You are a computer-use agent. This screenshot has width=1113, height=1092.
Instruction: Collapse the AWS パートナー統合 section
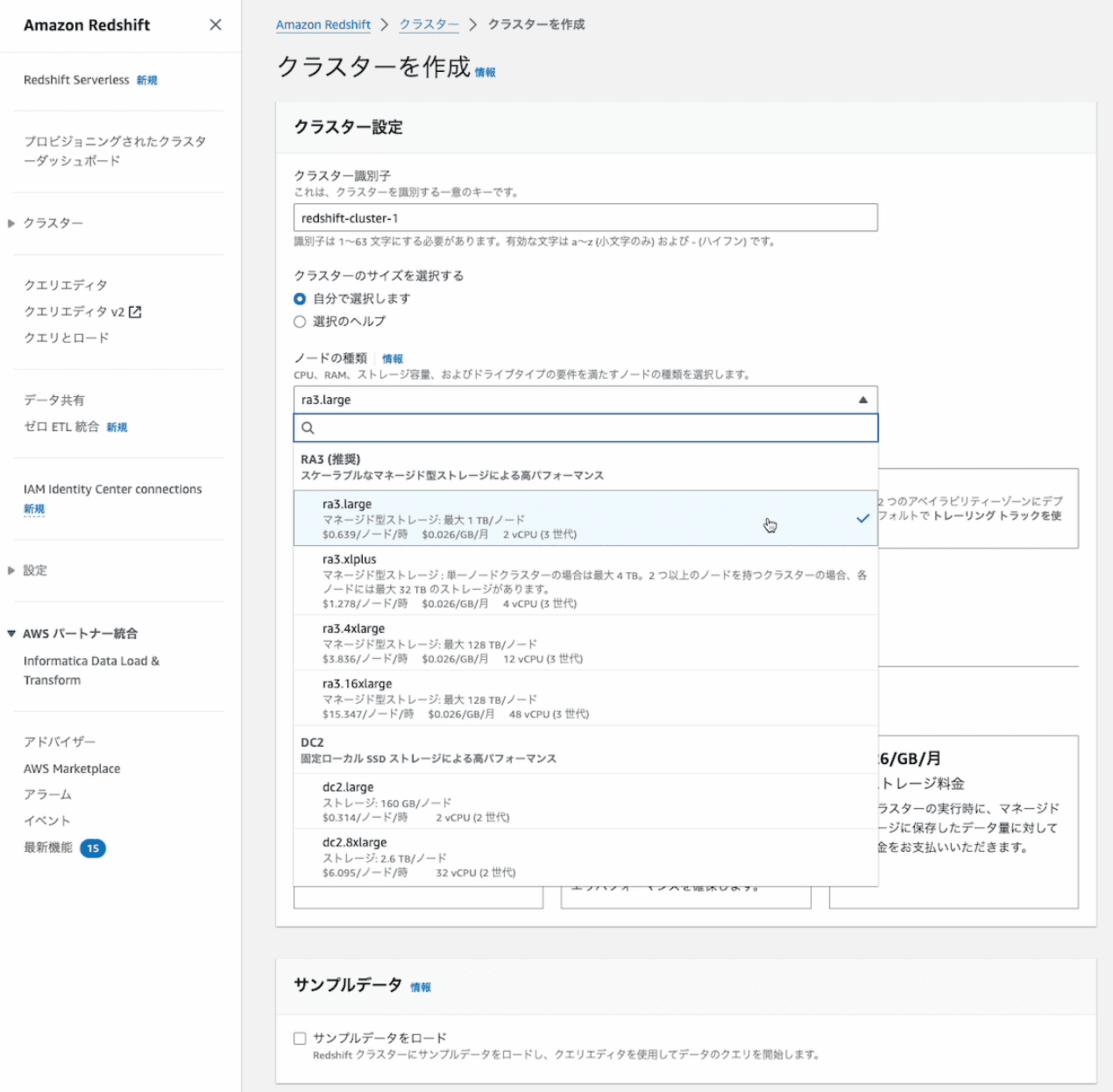pyautogui.click(x=11, y=633)
